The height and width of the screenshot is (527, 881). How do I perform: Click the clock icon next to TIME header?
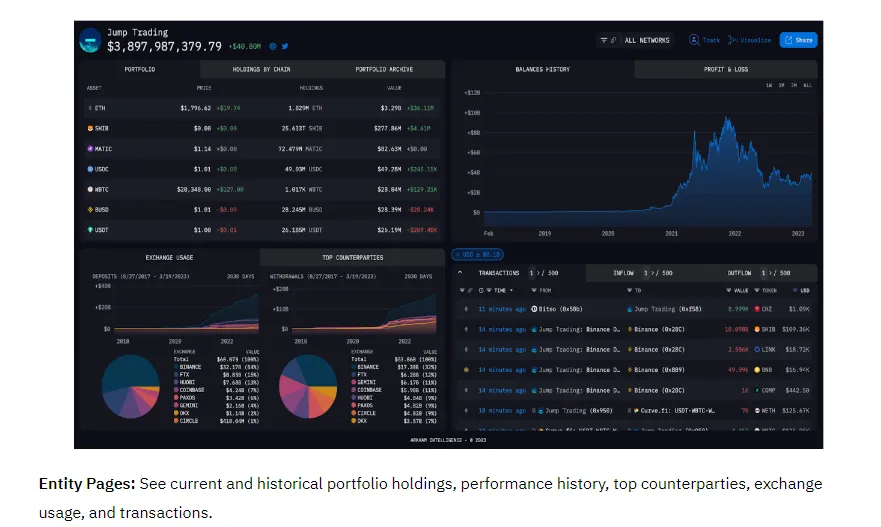click(x=481, y=290)
